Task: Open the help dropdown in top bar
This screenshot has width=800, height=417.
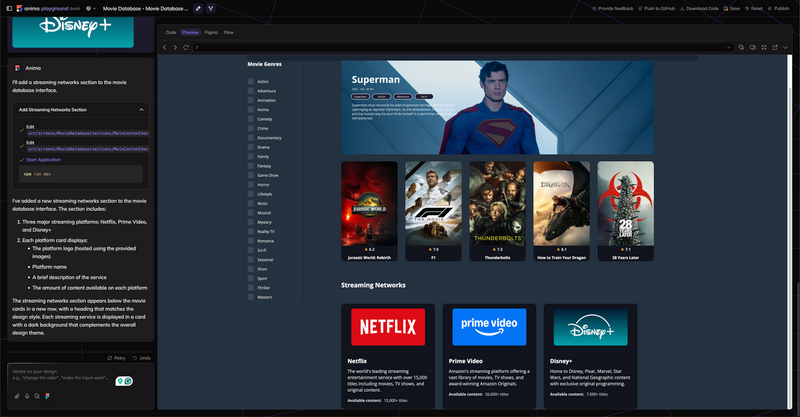Action: click(91, 8)
